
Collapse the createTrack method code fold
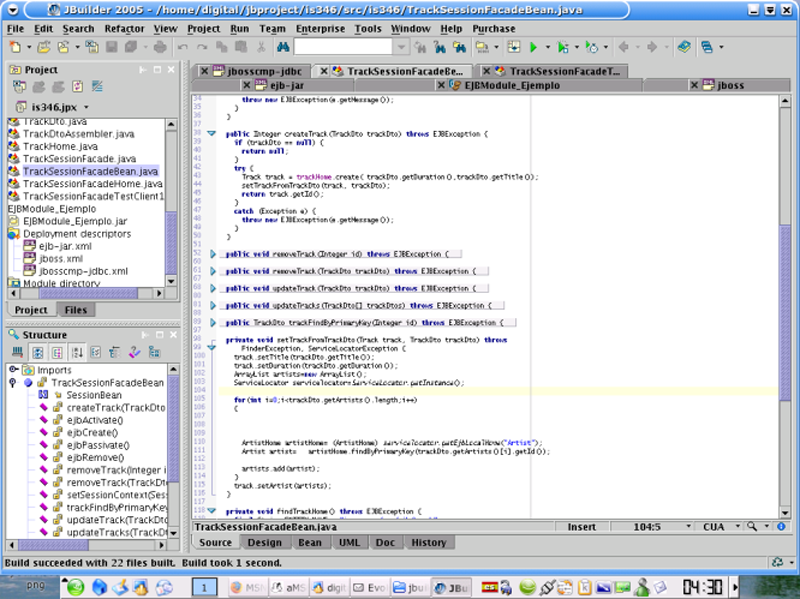pos(212,133)
